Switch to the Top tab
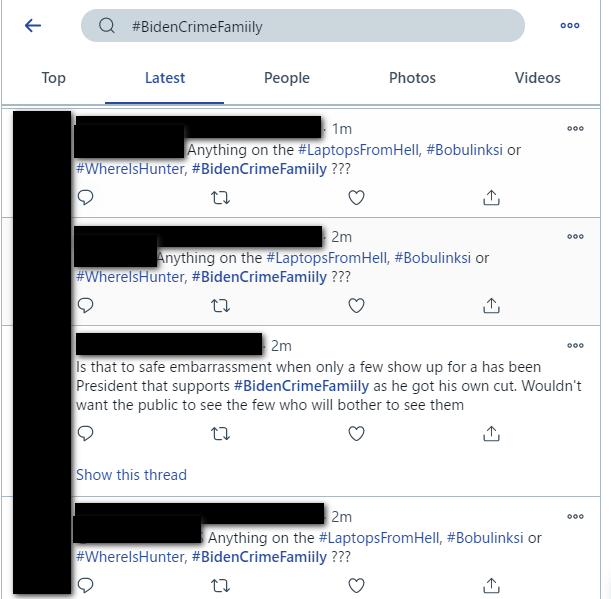The image size is (611, 599). pyautogui.click(x=54, y=78)
